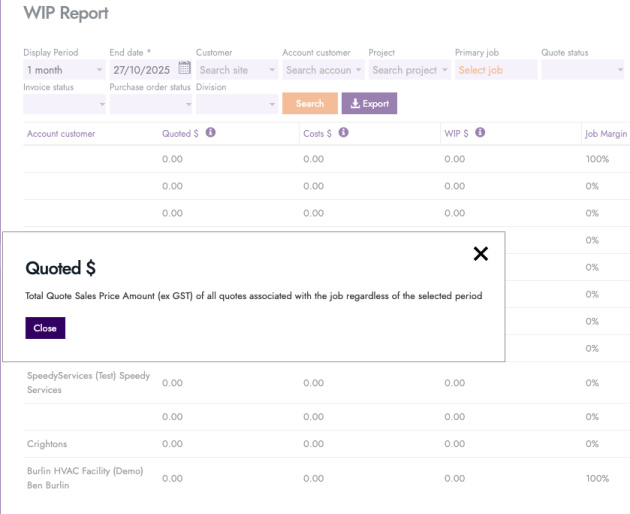This screenshot has height=514, width=630.
Task: Export the WIP report
Action: (x=369, y=103)
